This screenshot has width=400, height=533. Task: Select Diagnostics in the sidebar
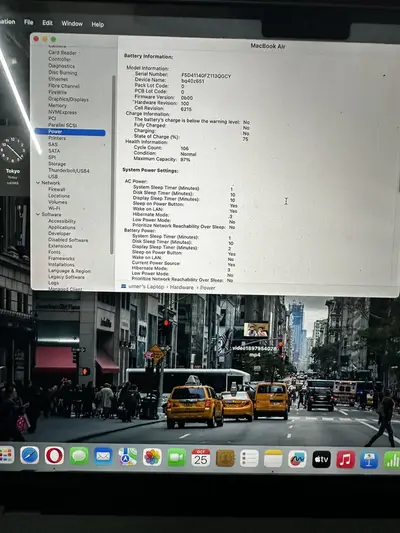[x=62, y=66]
